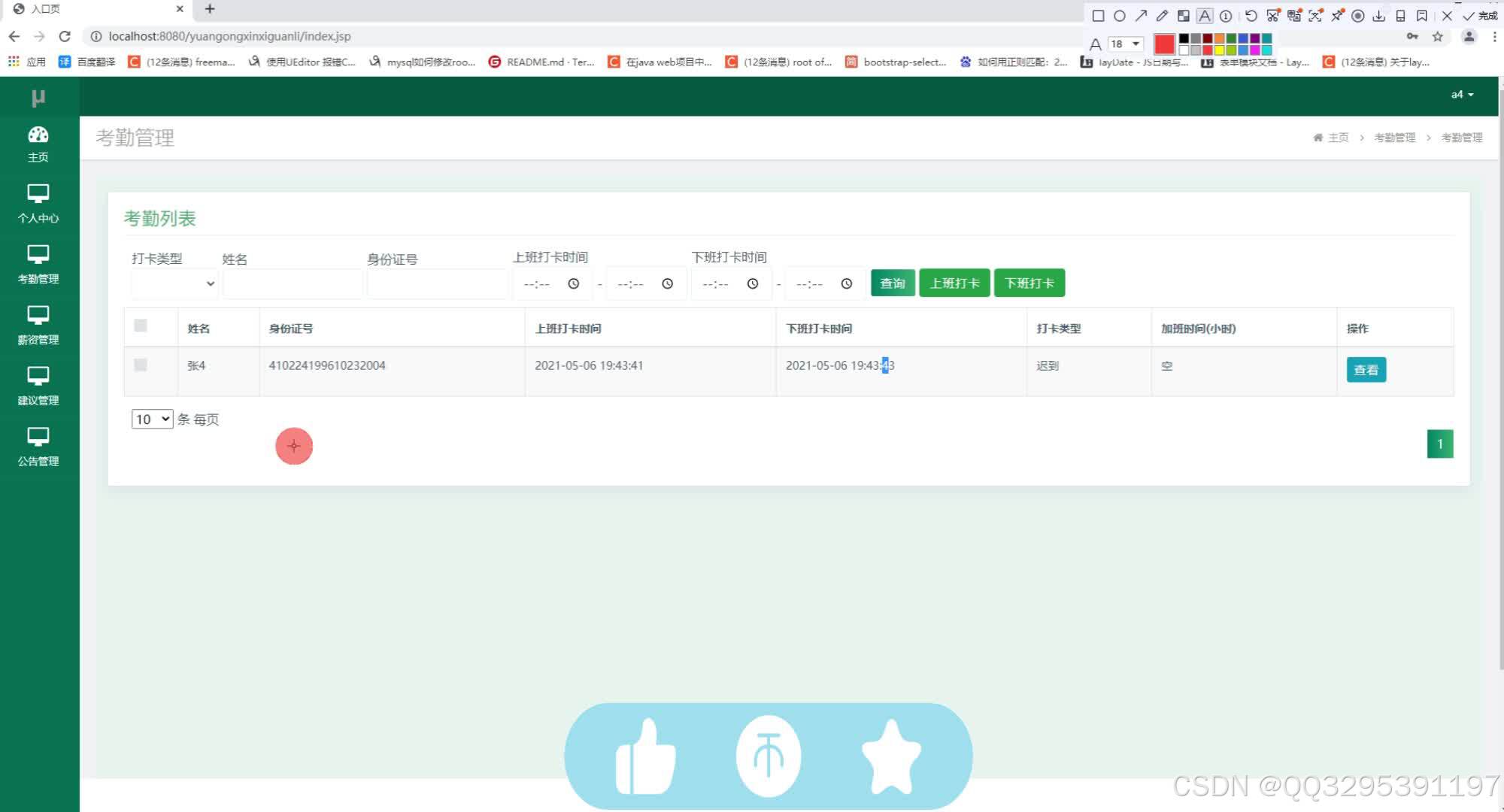Image resolution: width=1504 pixels, height=812 pixels.
Task: Open the font size 18 dropdown
Action: (x=1126, y=44)
